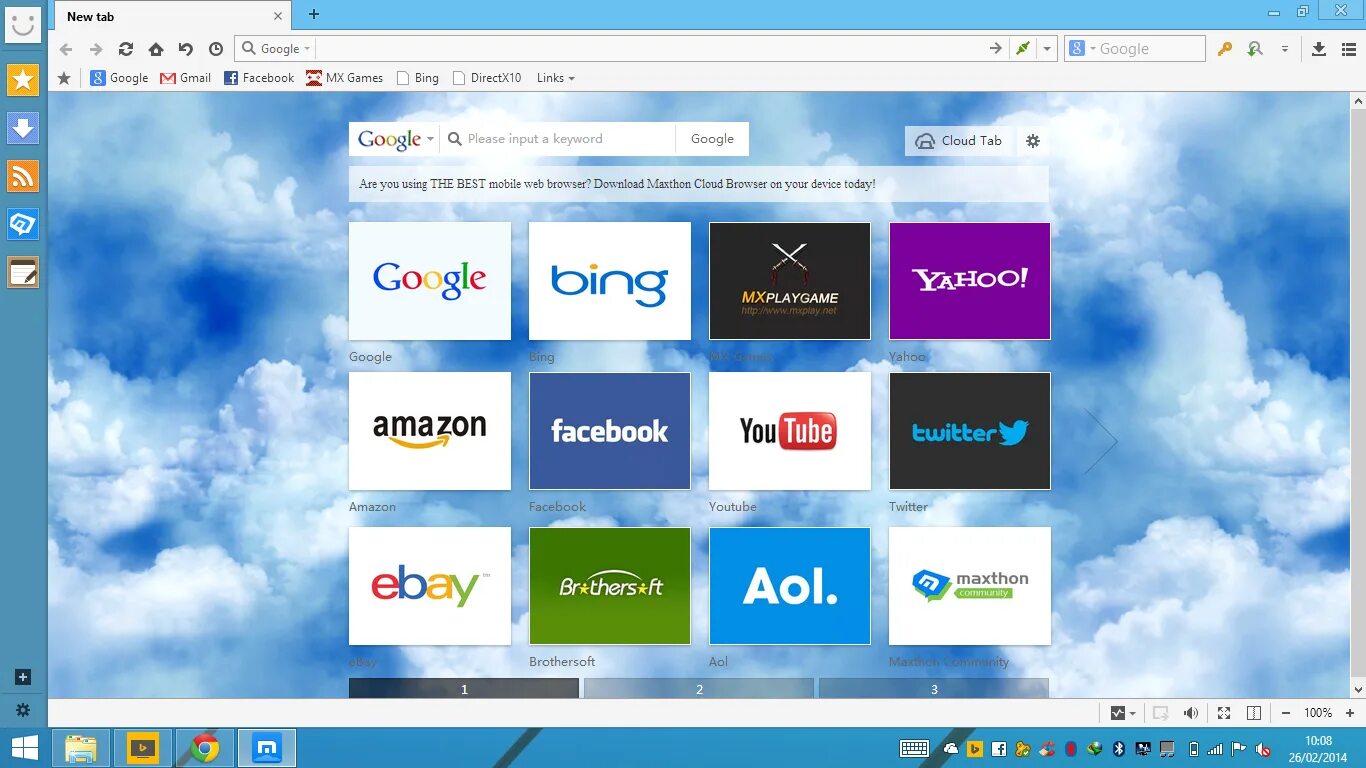Open the Cloud Tab button

click(960, 141)
